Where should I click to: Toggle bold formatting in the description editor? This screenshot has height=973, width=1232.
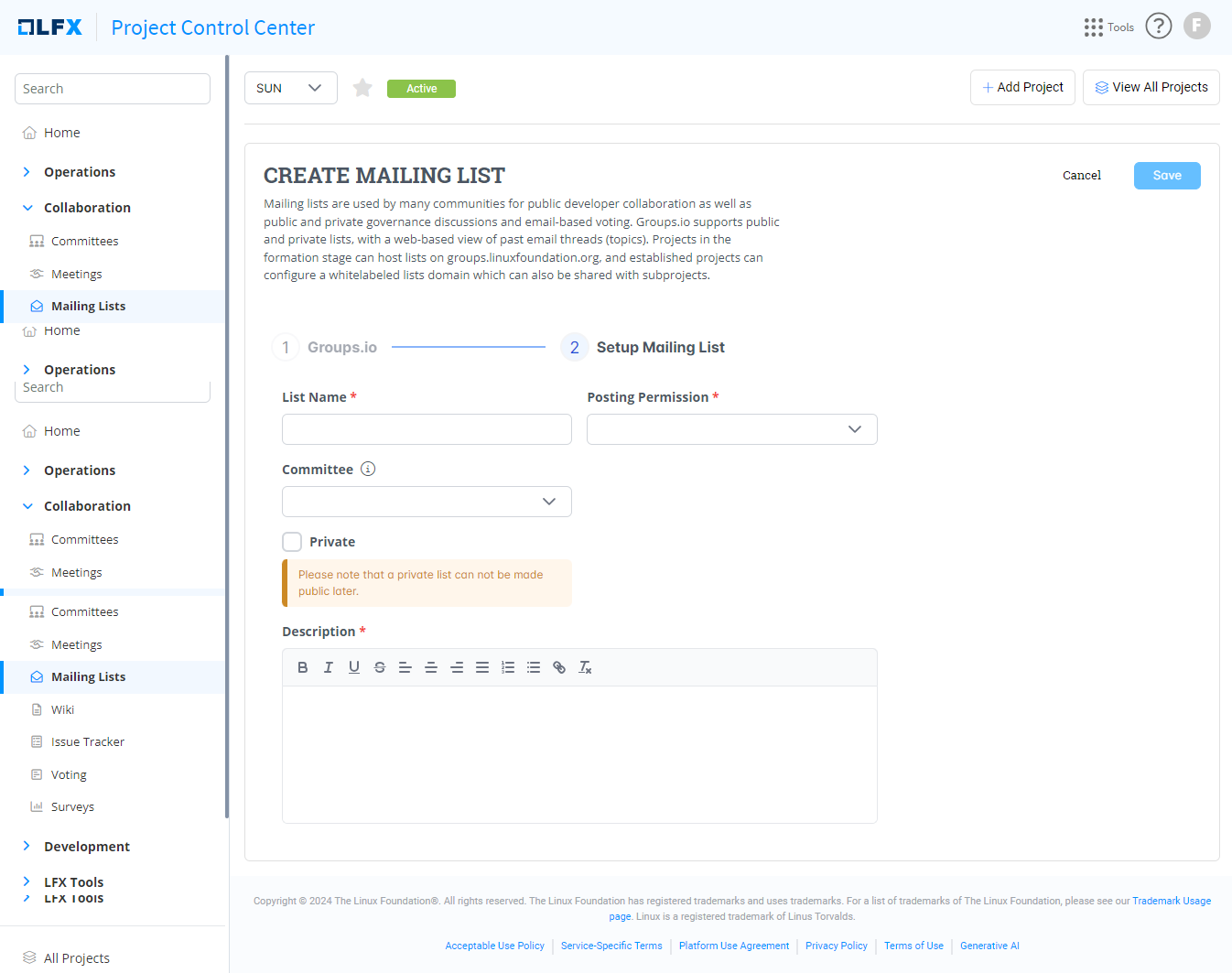pyautogui.click(x=303, y=667)
